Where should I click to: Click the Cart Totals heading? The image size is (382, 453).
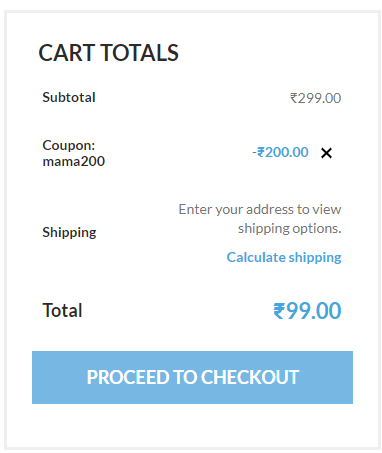(108, 53)
